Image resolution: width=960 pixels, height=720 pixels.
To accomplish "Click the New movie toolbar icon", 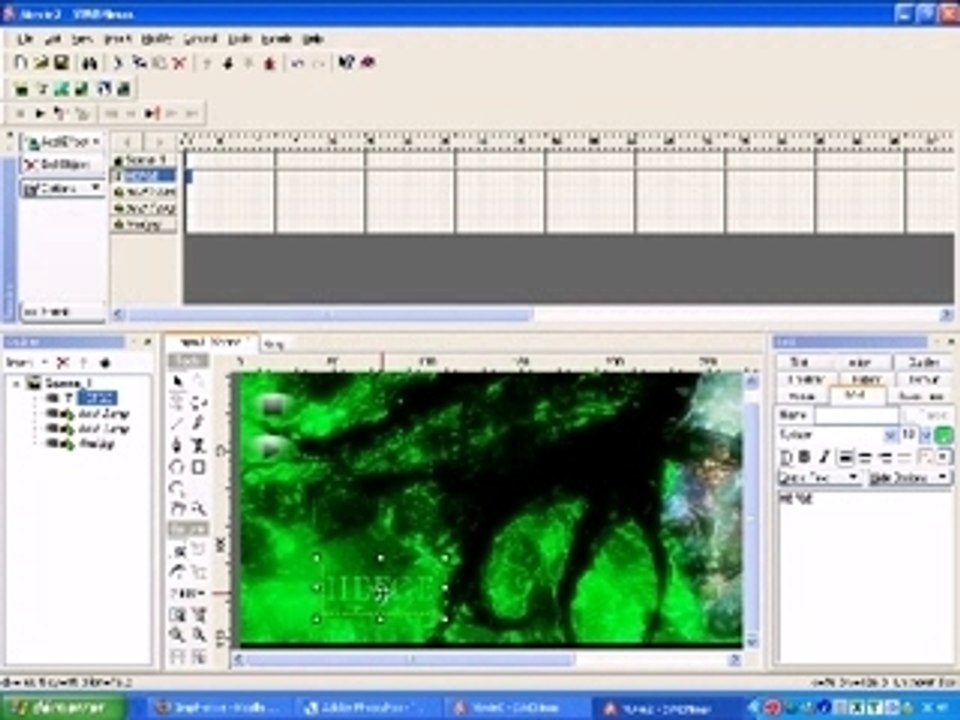I will coord(20,62).
